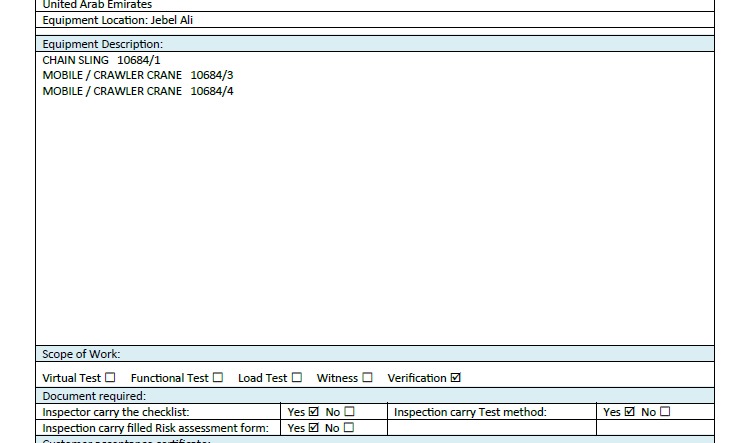
Task: Toggle Yes for Inspector carry the checklist
Action: 314,412
